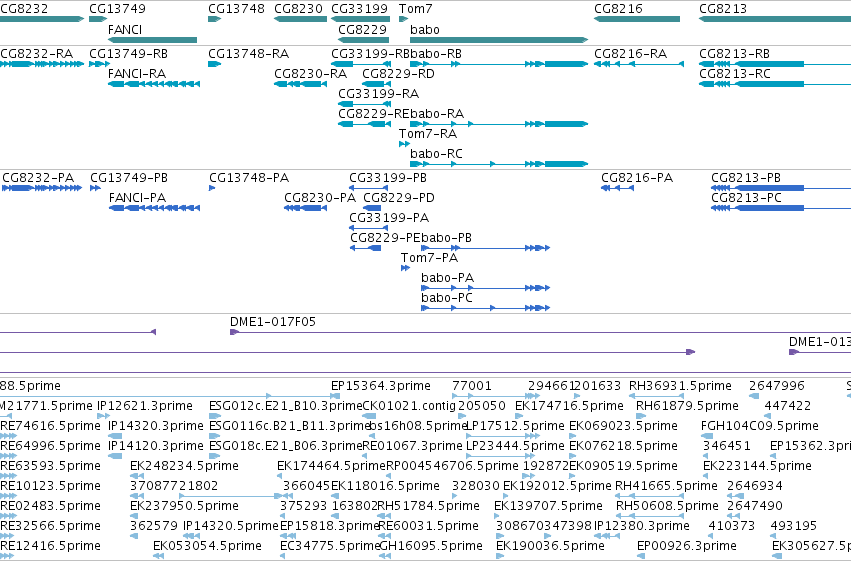This screenshot has height=561, width=851.
Task: Select the 447422 EST label
Action: pyautogui.click(x=788, y=406)
